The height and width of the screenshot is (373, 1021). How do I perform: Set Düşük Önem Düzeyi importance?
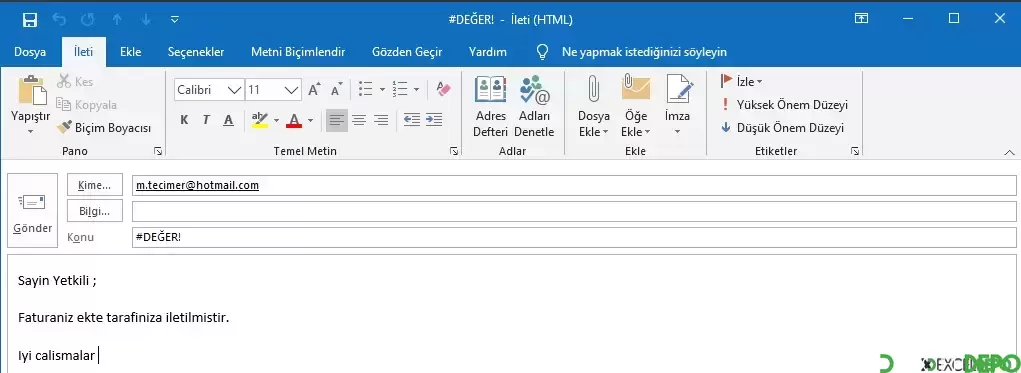click(782, 128)
